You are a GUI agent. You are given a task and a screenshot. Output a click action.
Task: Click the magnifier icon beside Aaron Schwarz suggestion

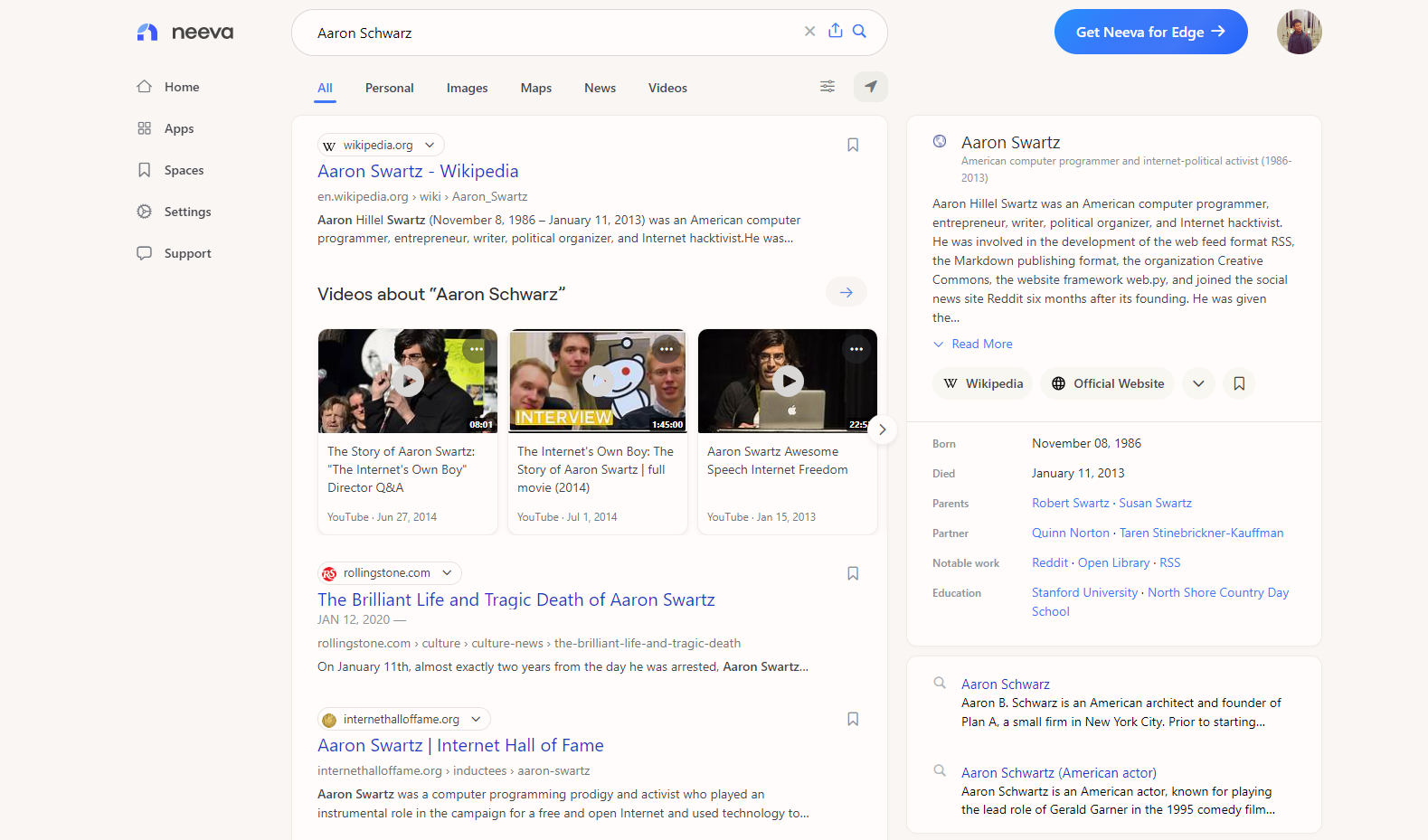(940, 683)
